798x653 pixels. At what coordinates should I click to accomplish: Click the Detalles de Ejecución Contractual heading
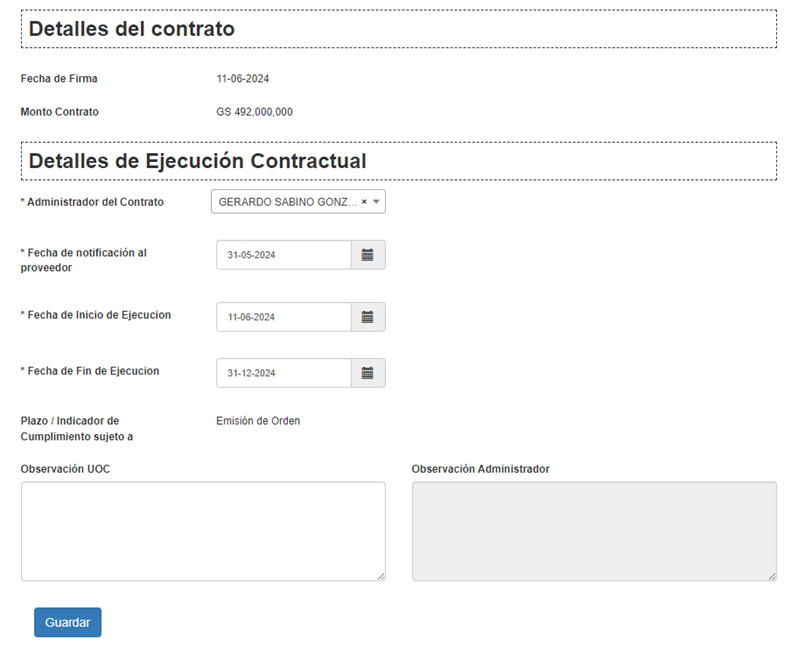[197, 161]
